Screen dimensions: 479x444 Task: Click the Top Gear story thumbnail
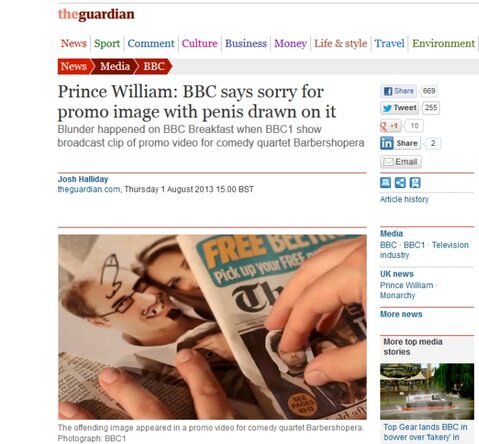coord(427,391)
